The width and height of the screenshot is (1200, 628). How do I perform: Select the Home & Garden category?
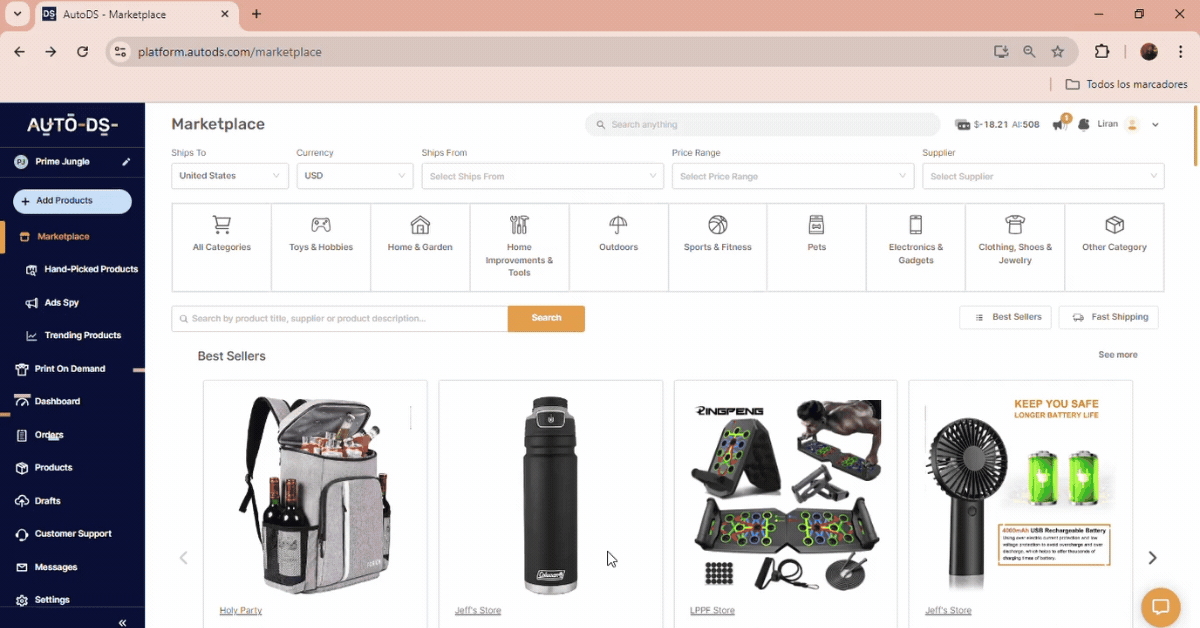tap(420, 247)
